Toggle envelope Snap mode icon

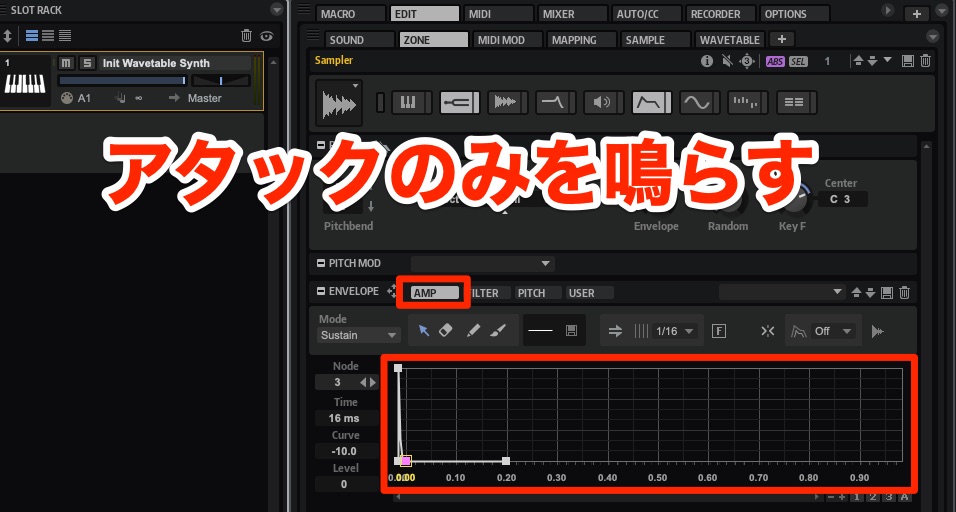[768, 331]
